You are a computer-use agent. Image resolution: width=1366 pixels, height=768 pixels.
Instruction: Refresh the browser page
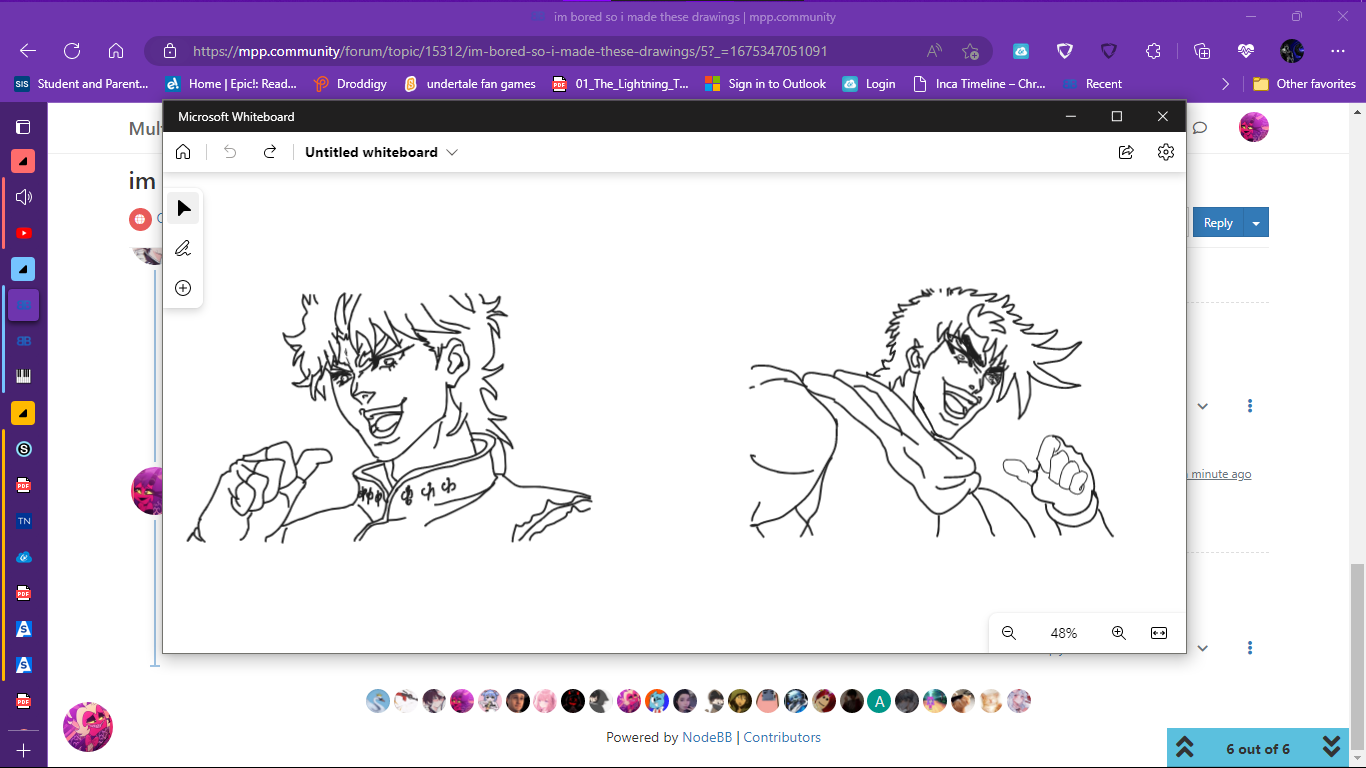[x=72, y=51]
